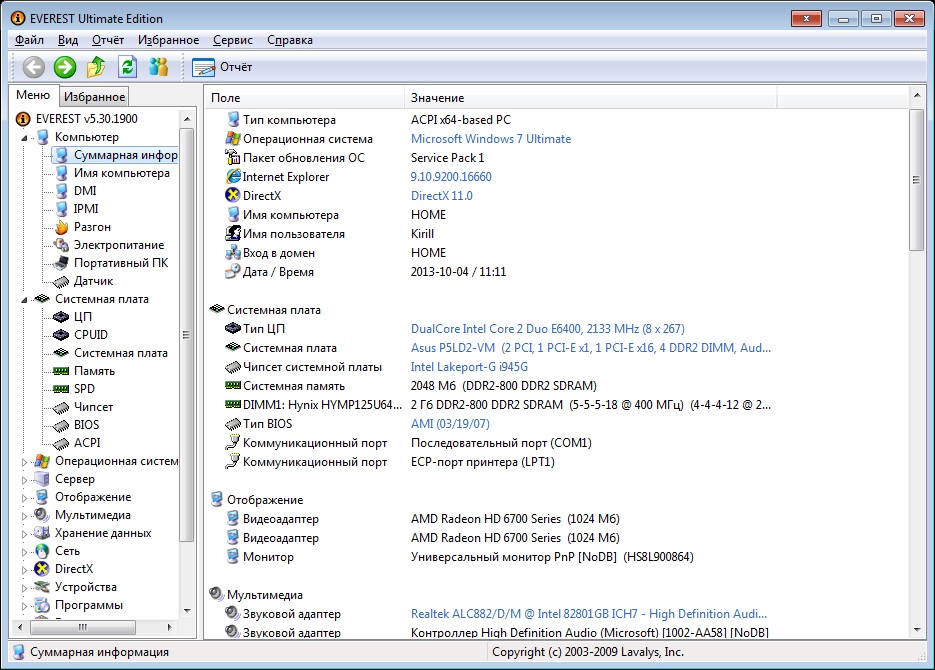935x670 pixels.
Task: Click the main panel vertical scrollbar
Action: [916, 180]
